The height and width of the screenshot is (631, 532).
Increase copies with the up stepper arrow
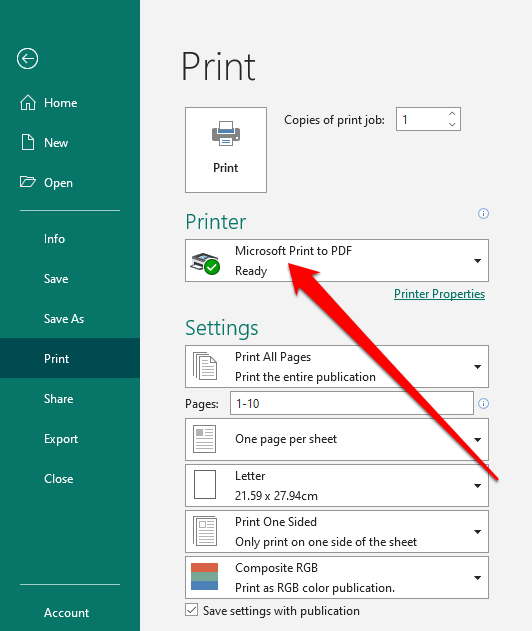452,113
